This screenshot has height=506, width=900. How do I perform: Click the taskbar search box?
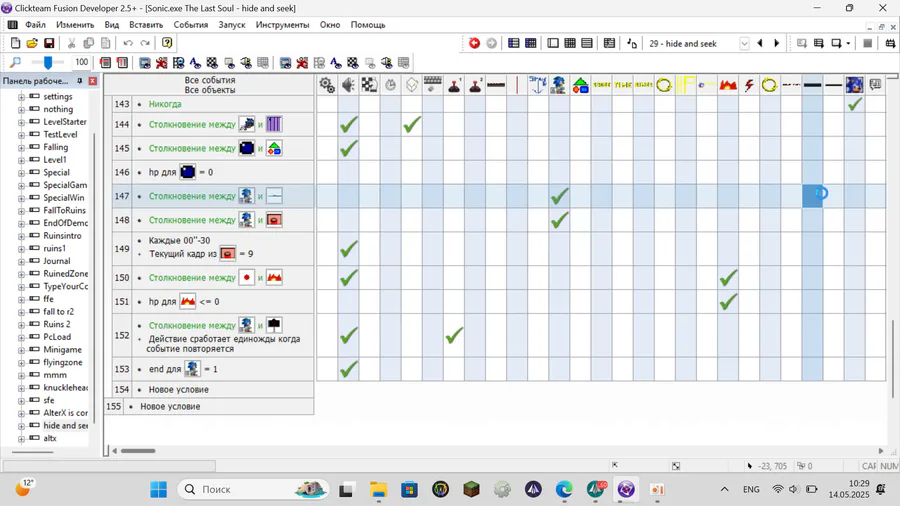[254, 489]
